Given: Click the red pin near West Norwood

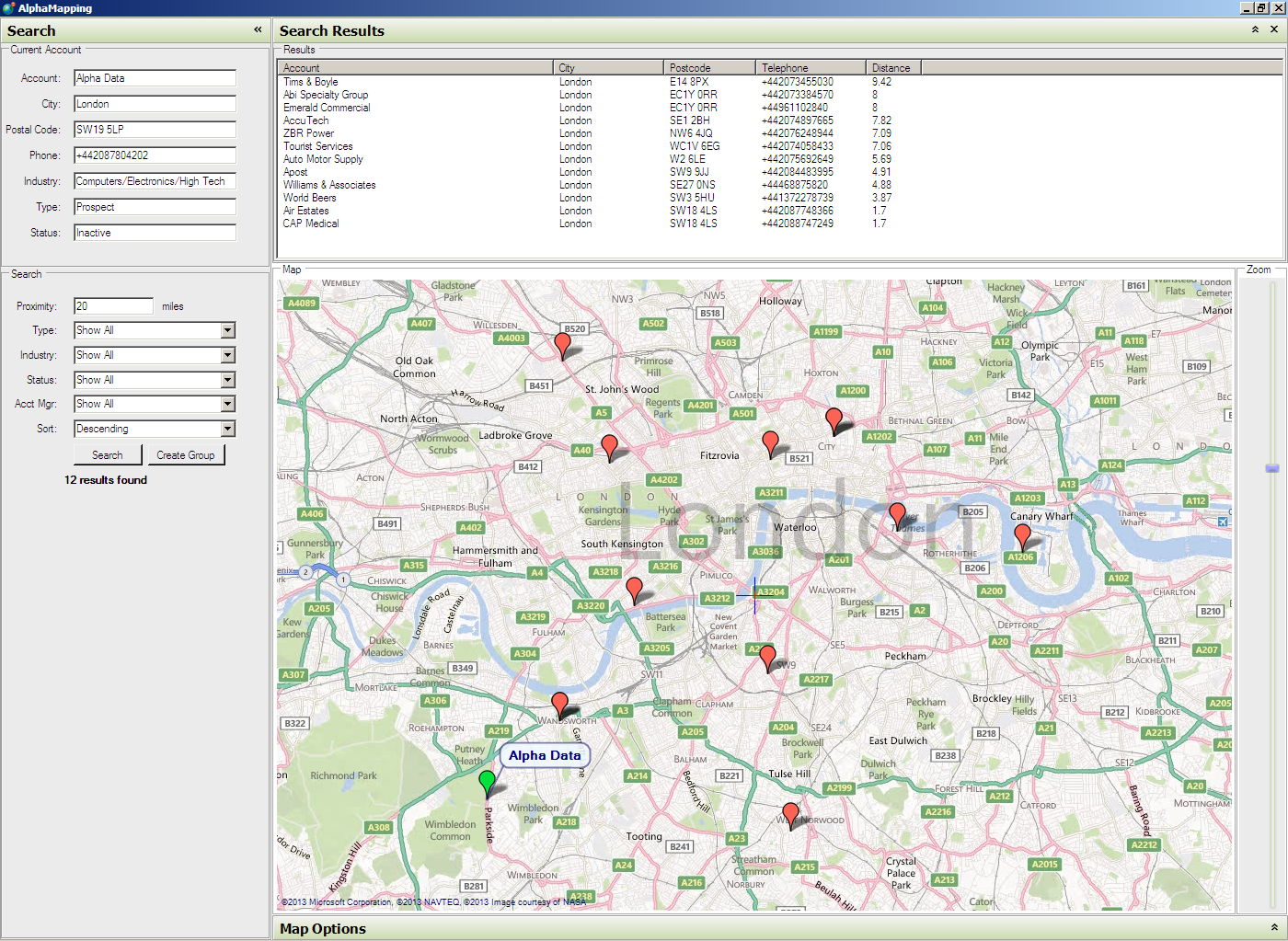Looking at the screenshot, I should (790, 816).
